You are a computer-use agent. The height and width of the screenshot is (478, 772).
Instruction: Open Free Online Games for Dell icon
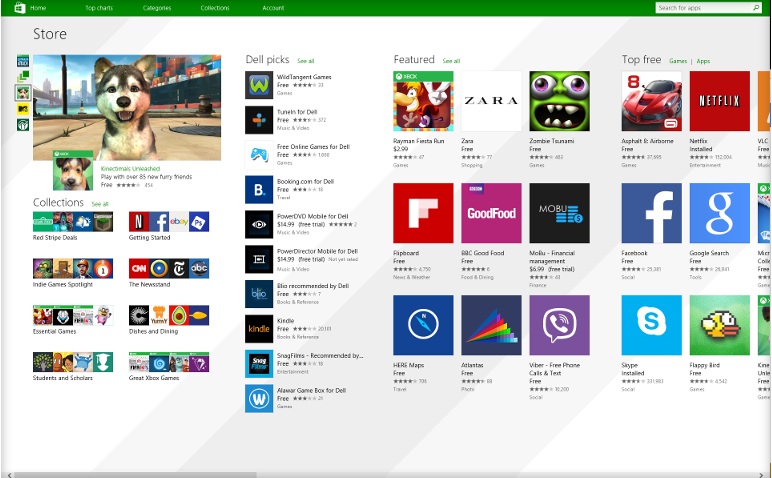point(259,155)
